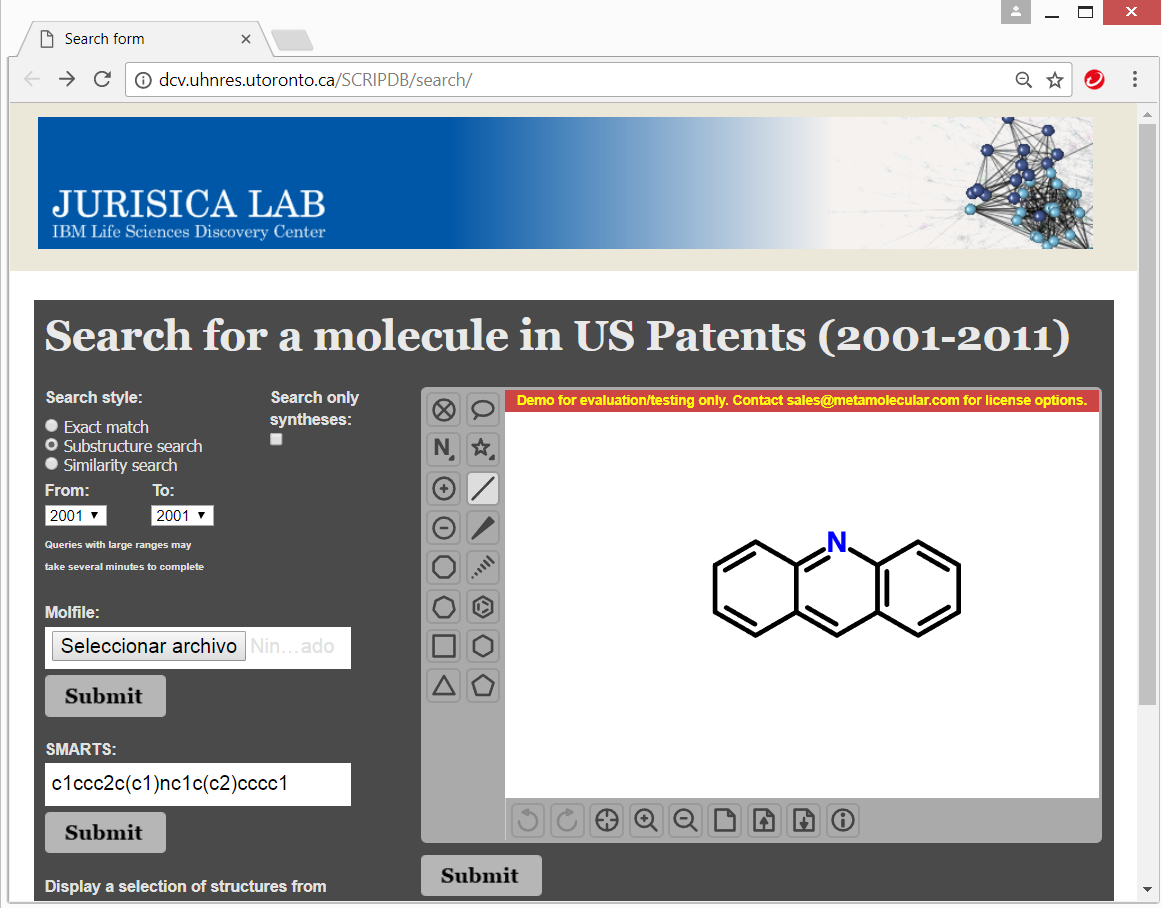Select the pentagon cyclopentane ring tool
This screenshot has height=908, width=1162.
[483, 686]
